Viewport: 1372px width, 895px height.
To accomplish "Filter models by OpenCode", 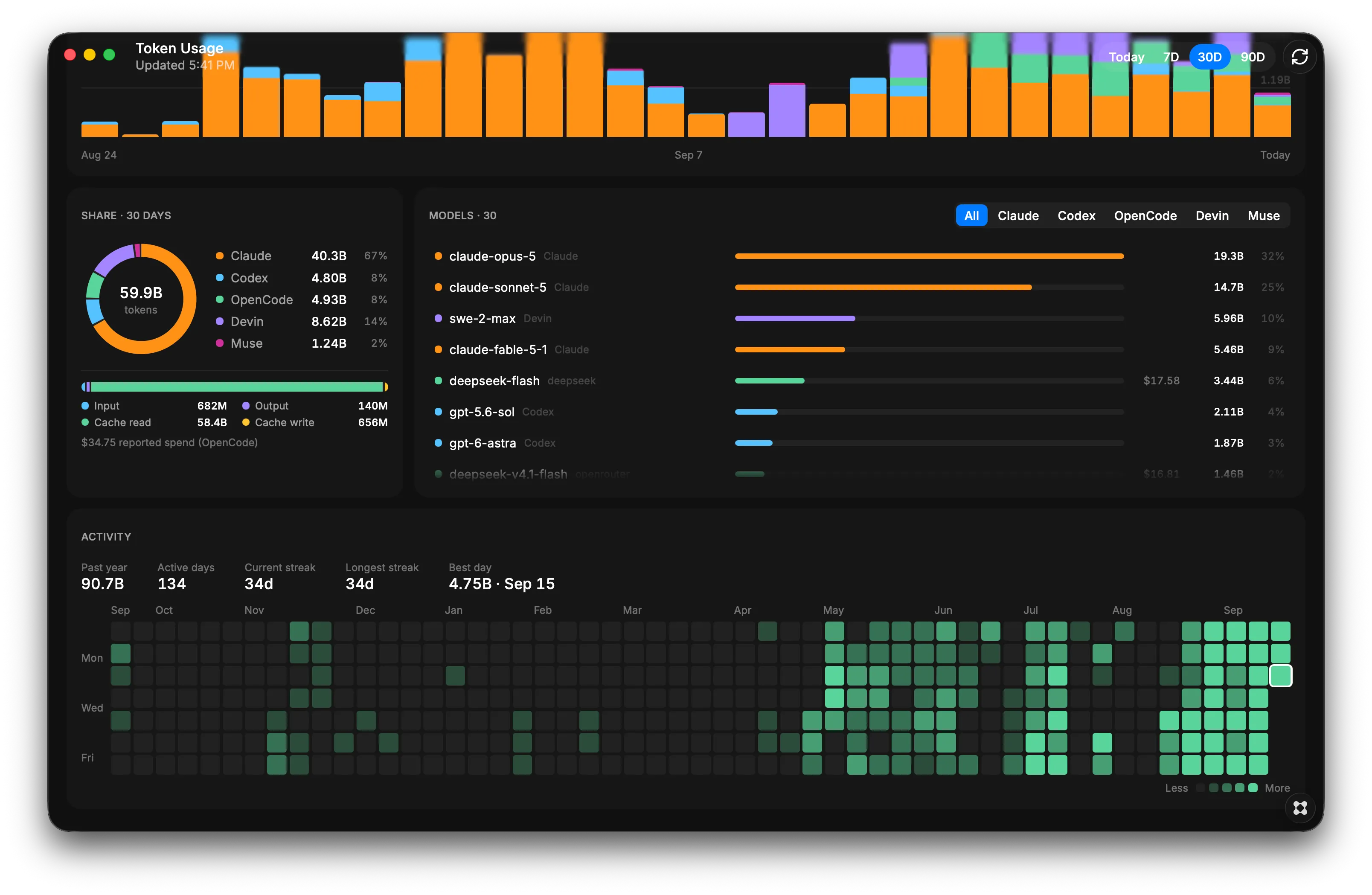I will tap(1145, 215).
